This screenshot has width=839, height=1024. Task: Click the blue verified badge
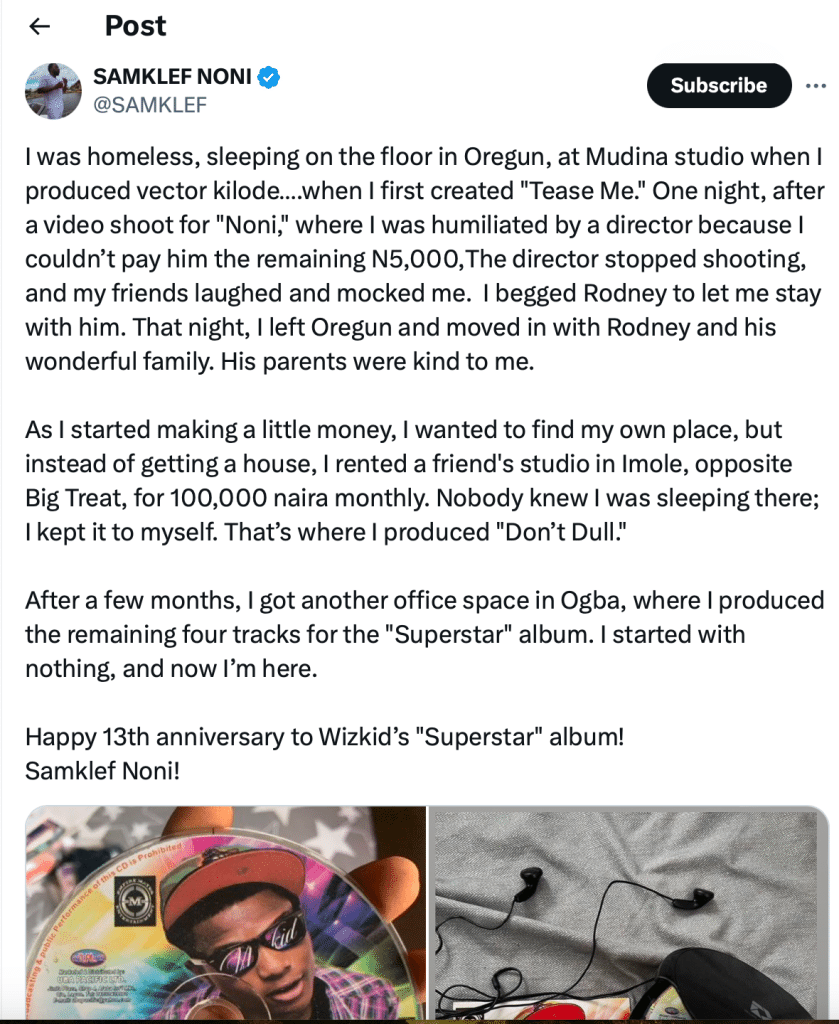coord(270,76)
